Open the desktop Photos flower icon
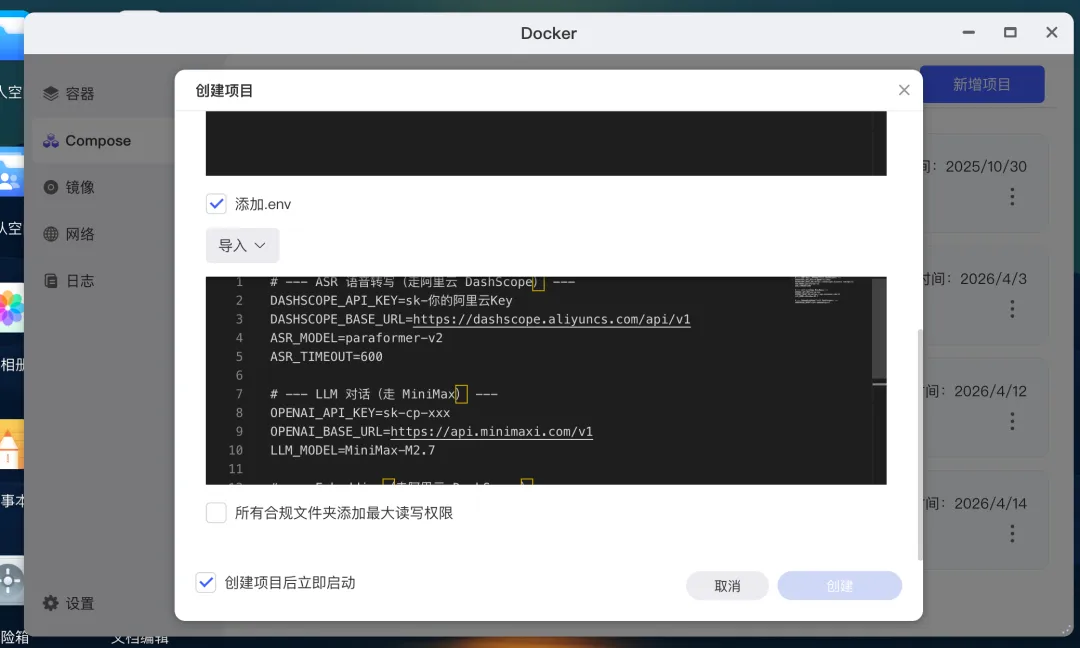Screen dimensions: 1080x648 tap(11, 308)
